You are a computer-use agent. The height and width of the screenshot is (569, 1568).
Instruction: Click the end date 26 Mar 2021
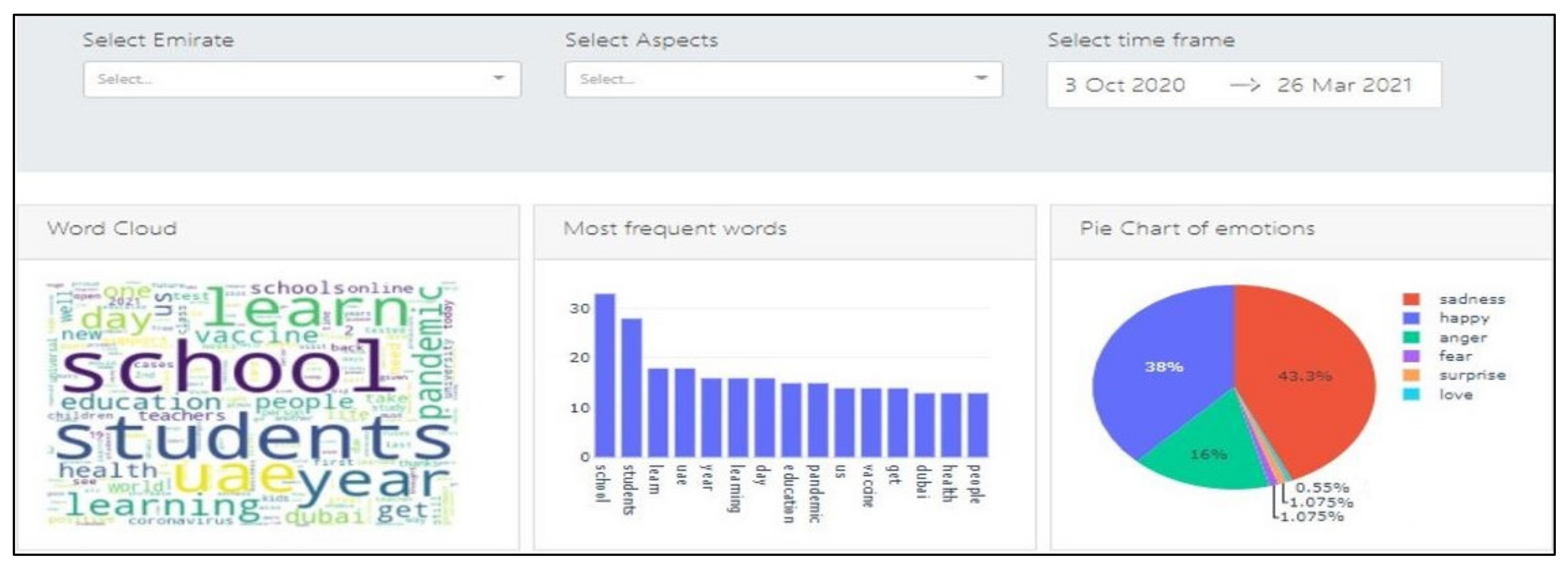1344,85
